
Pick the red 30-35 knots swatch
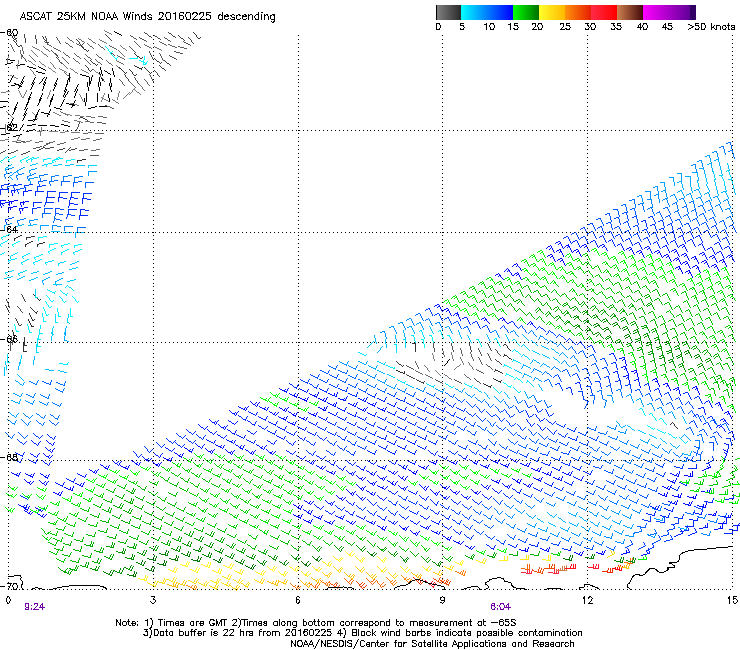click(x=604, y=12)
